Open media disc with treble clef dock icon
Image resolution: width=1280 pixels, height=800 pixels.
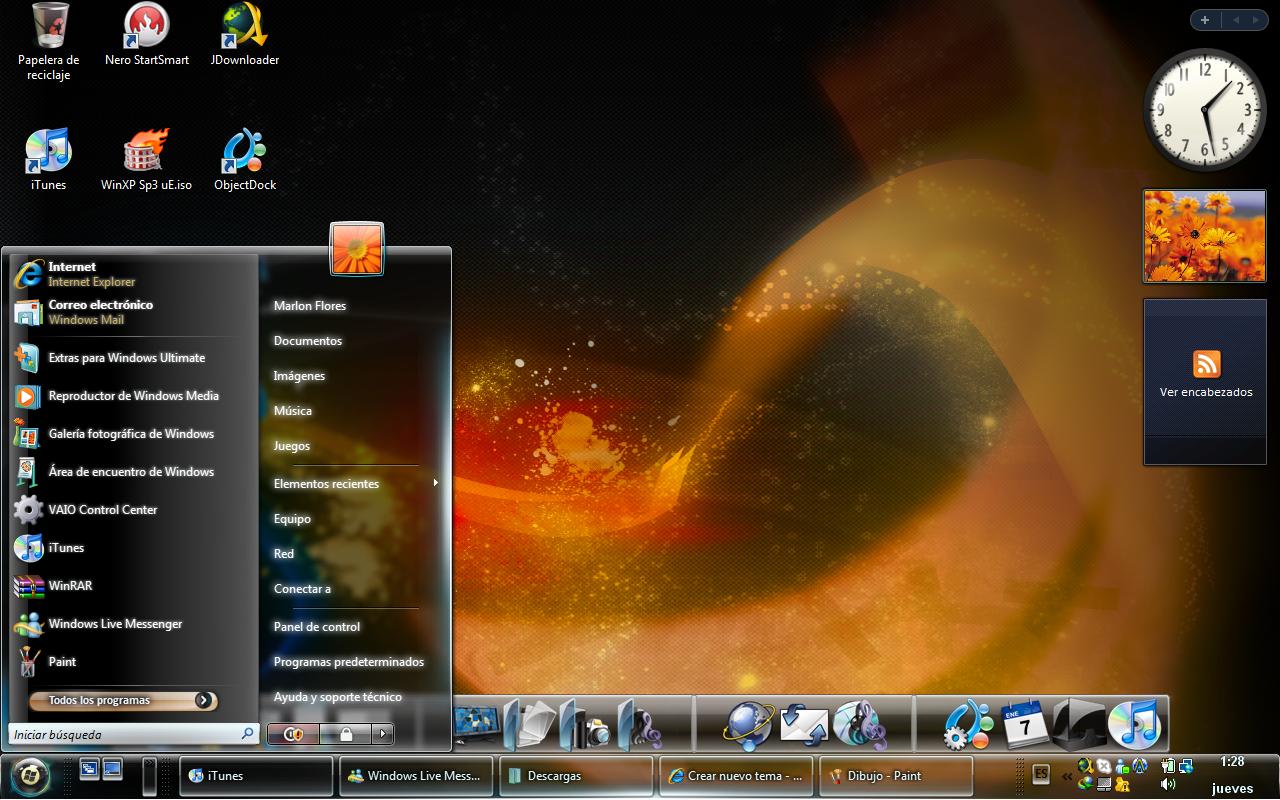click(860, 725)
